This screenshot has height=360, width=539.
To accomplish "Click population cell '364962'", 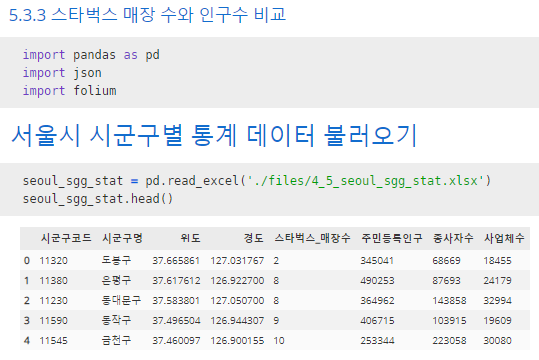I will coord(377,301).
